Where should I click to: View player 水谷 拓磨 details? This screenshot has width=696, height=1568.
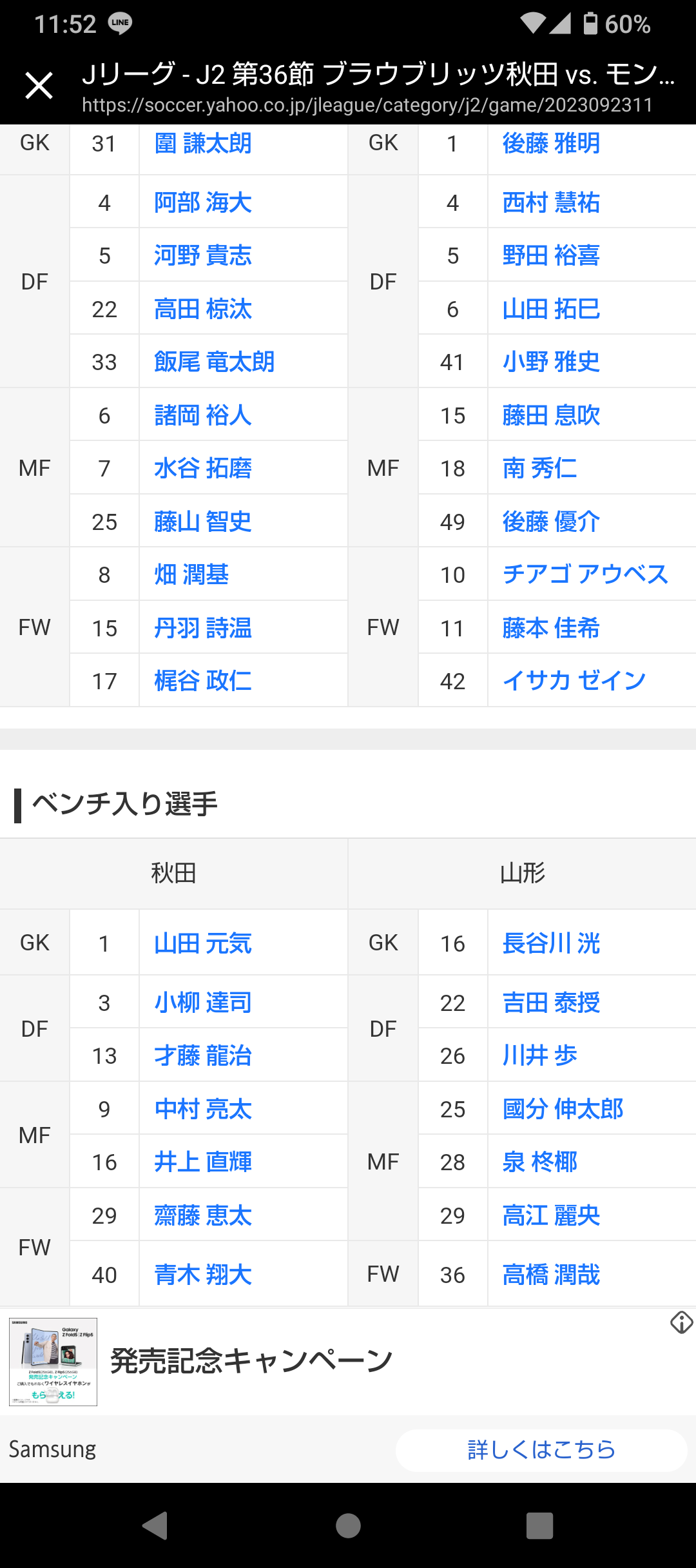point(203,468)
